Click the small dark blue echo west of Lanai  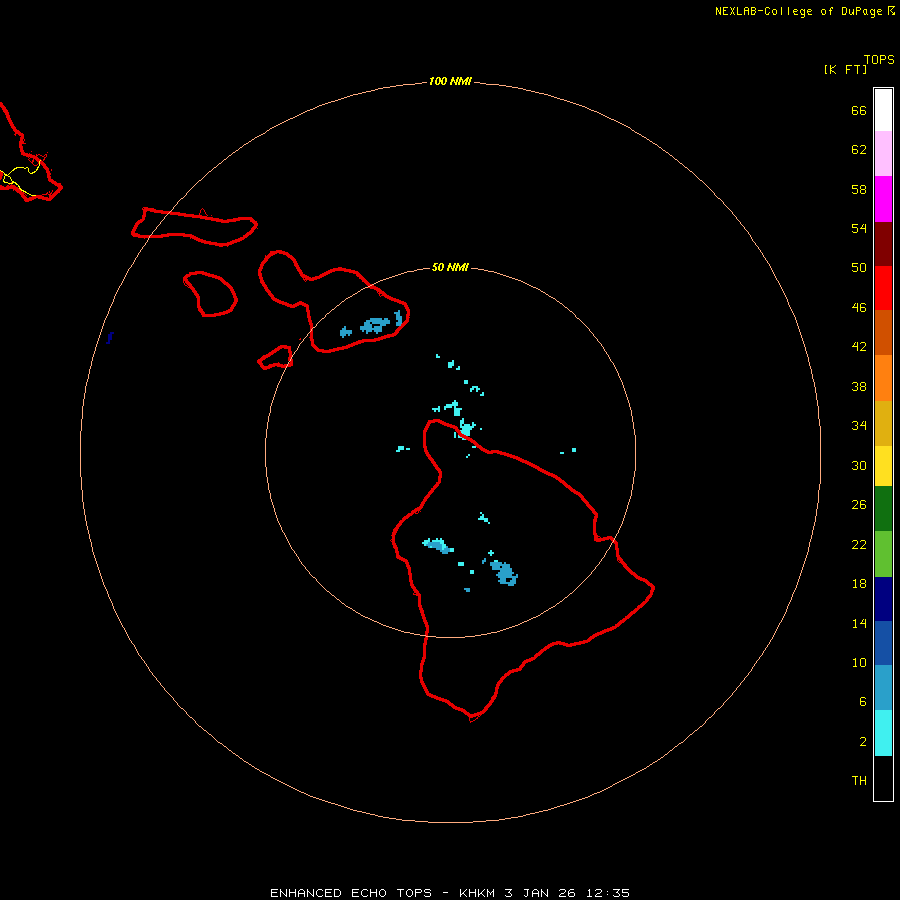110,338
